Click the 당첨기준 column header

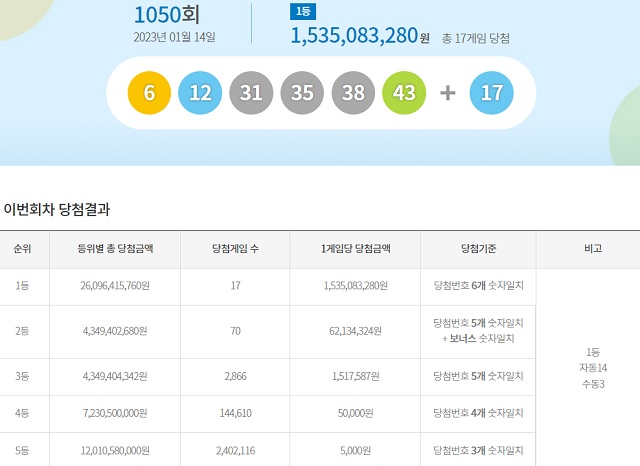pyautogui.click(x=478, y=249)
